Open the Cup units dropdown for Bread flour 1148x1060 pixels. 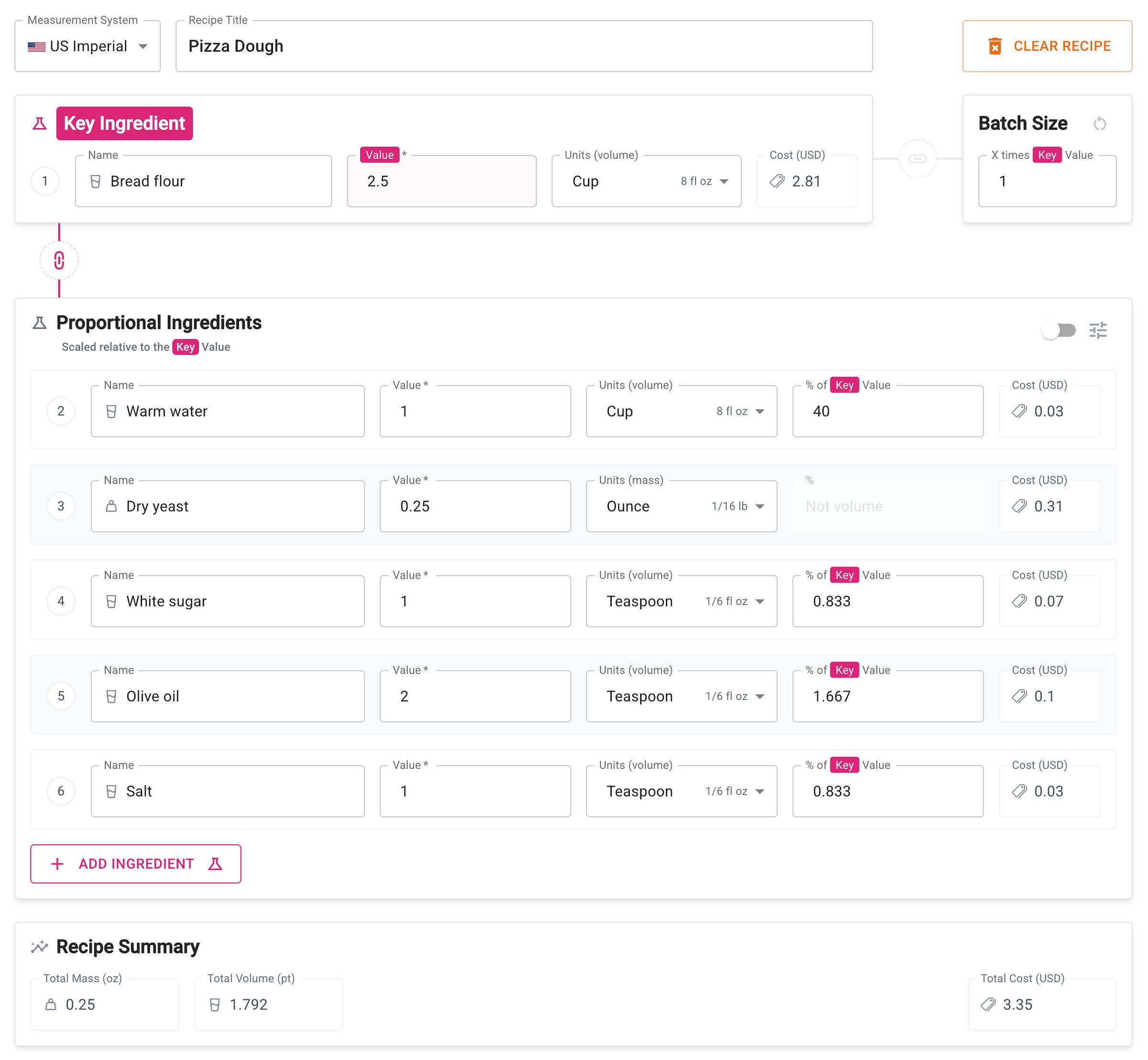[x=724, y=181]
